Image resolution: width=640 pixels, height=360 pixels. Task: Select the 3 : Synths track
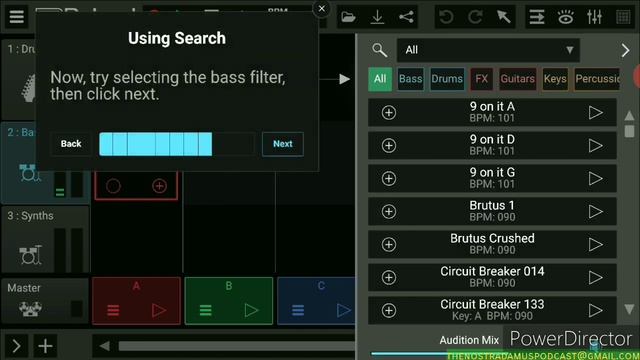(45, 239)
